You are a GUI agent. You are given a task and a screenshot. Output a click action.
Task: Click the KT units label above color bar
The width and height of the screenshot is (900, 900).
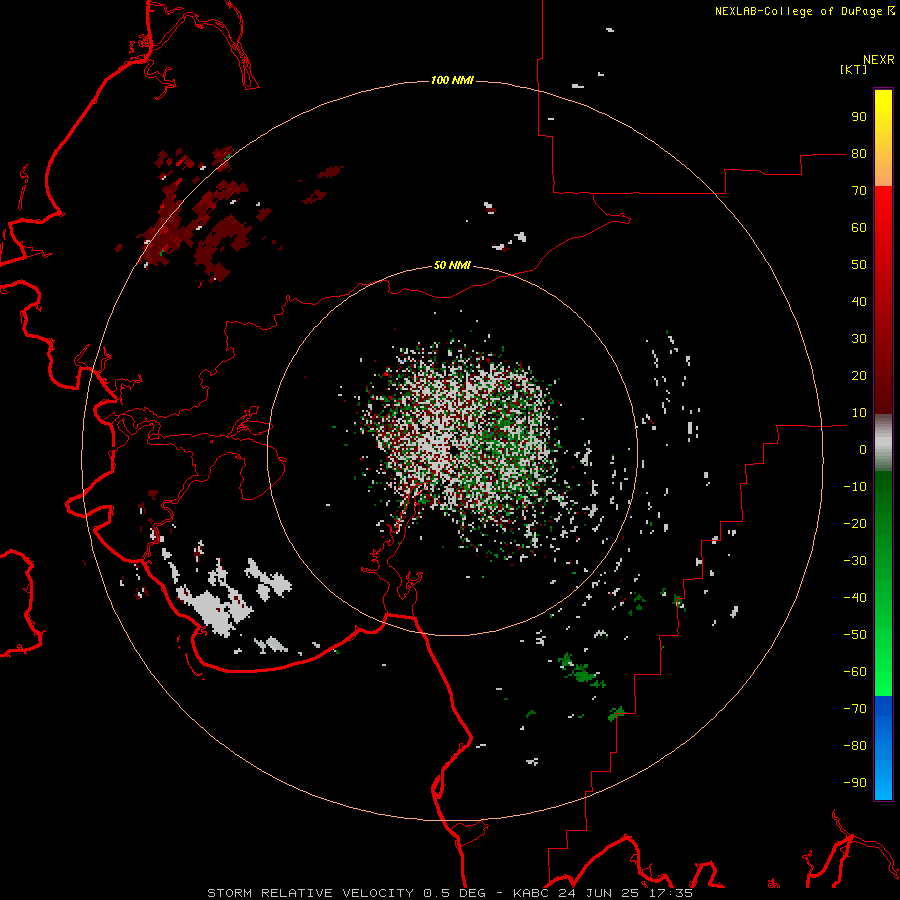(854, 69)
